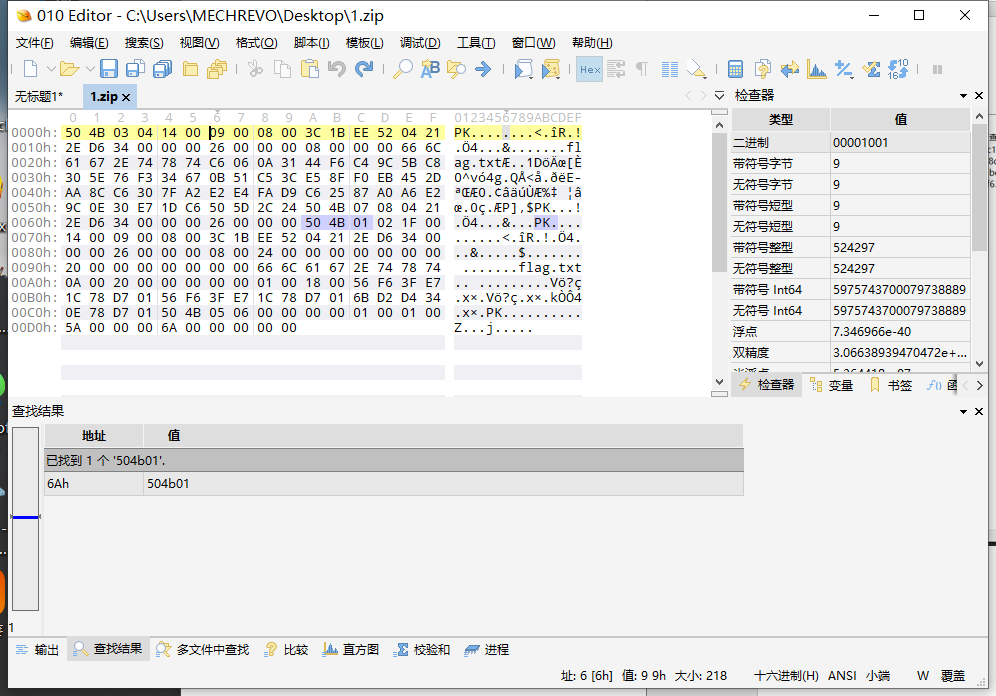The height and width of the screenshot is (696, 996).
Task: Click the Run Script toolbar icon
Action: click(523, 69)
